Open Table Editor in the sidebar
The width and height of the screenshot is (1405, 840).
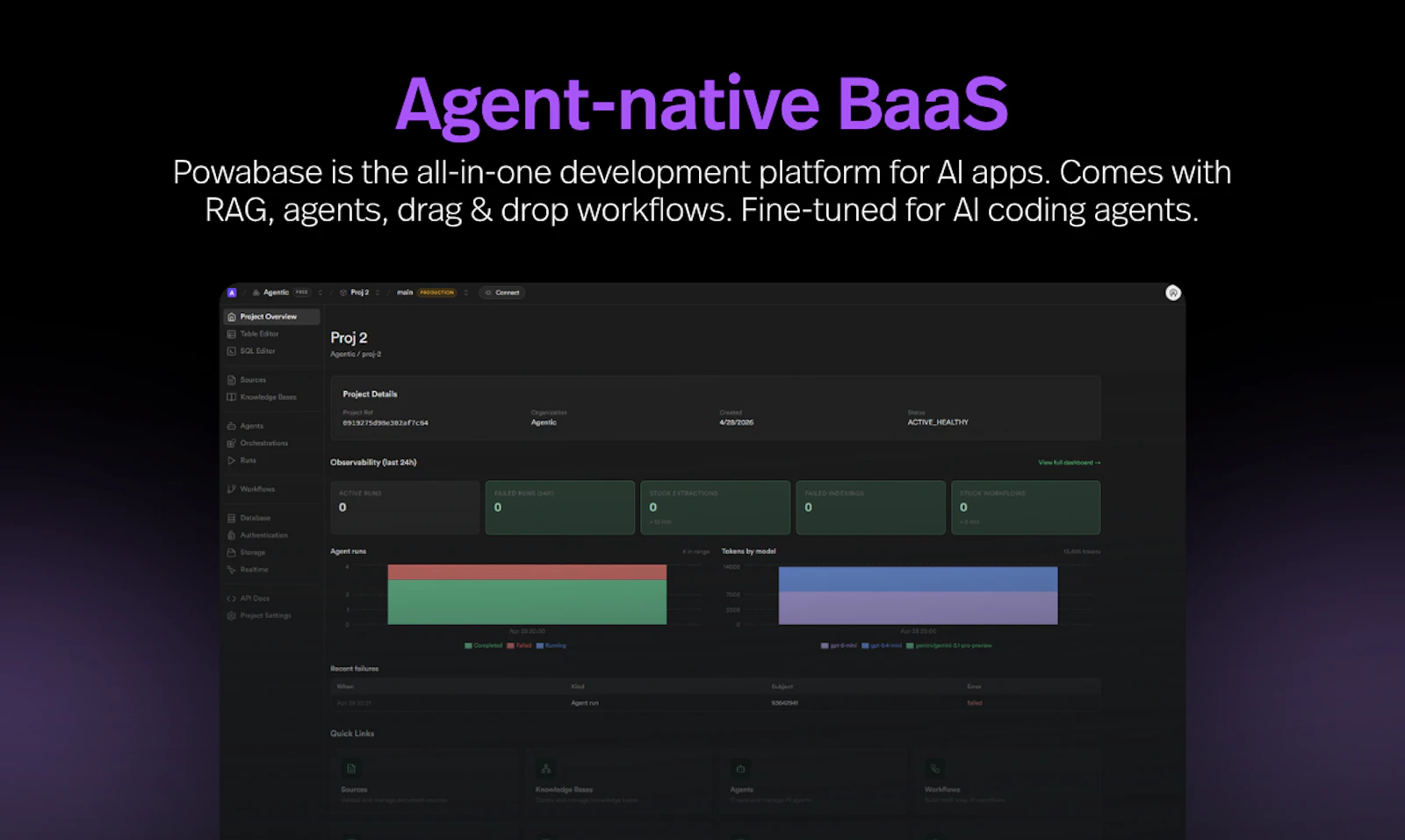272,334
